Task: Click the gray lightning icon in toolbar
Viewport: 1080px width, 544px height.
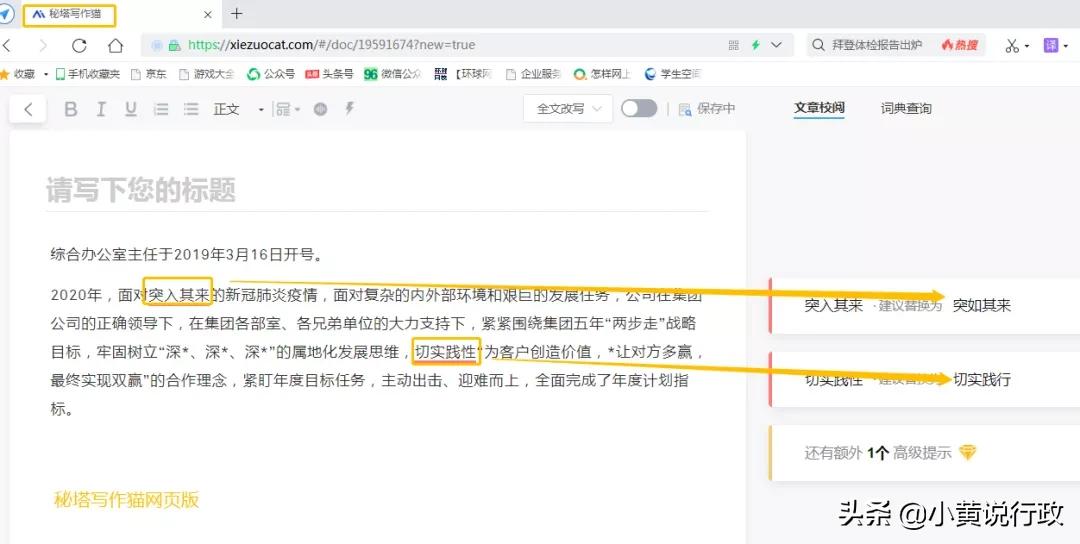Action: tap(350, 108)
